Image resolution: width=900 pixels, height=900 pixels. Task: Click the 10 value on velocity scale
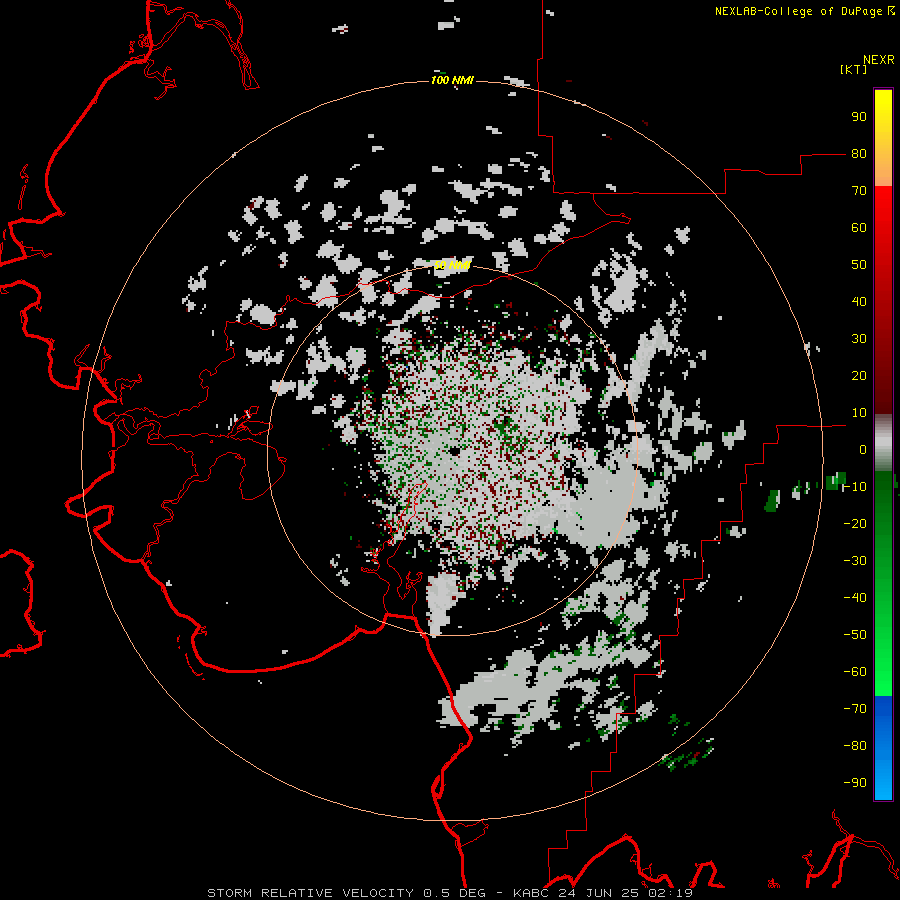[x=859, y=413]
